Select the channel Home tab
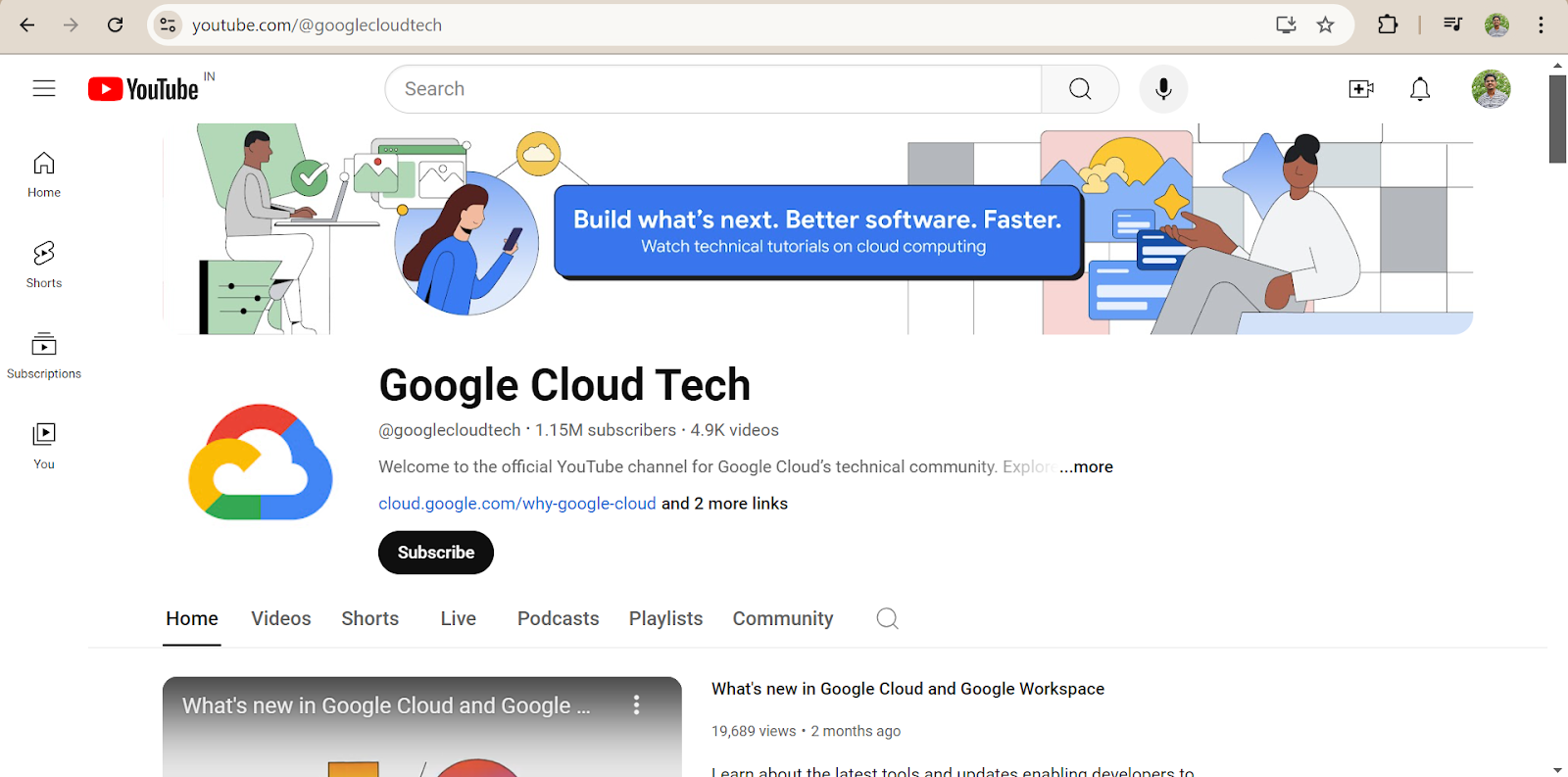 (192, 619)
